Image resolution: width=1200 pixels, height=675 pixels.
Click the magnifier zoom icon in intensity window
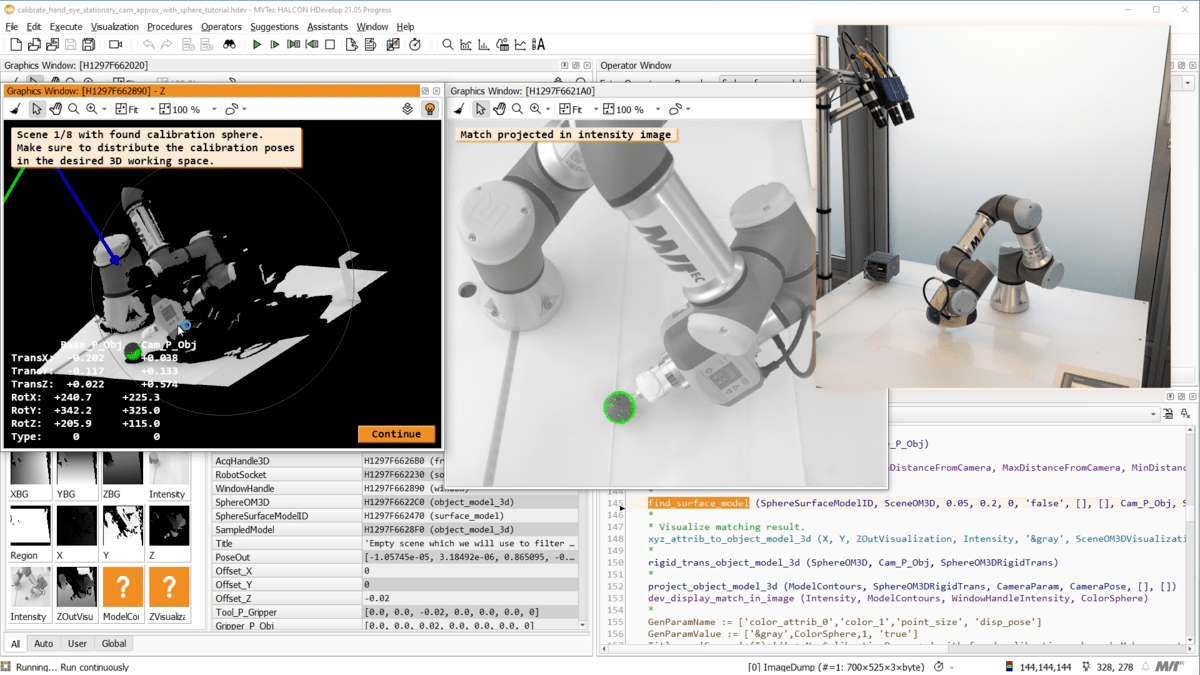click(517, 109)
